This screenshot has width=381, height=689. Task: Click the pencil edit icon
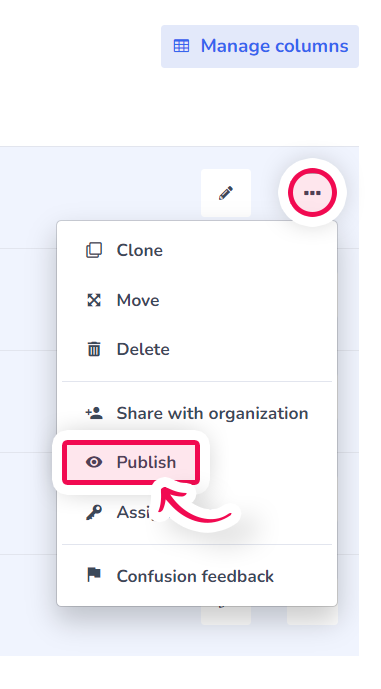pyautogui.click(x=226, y=193)
